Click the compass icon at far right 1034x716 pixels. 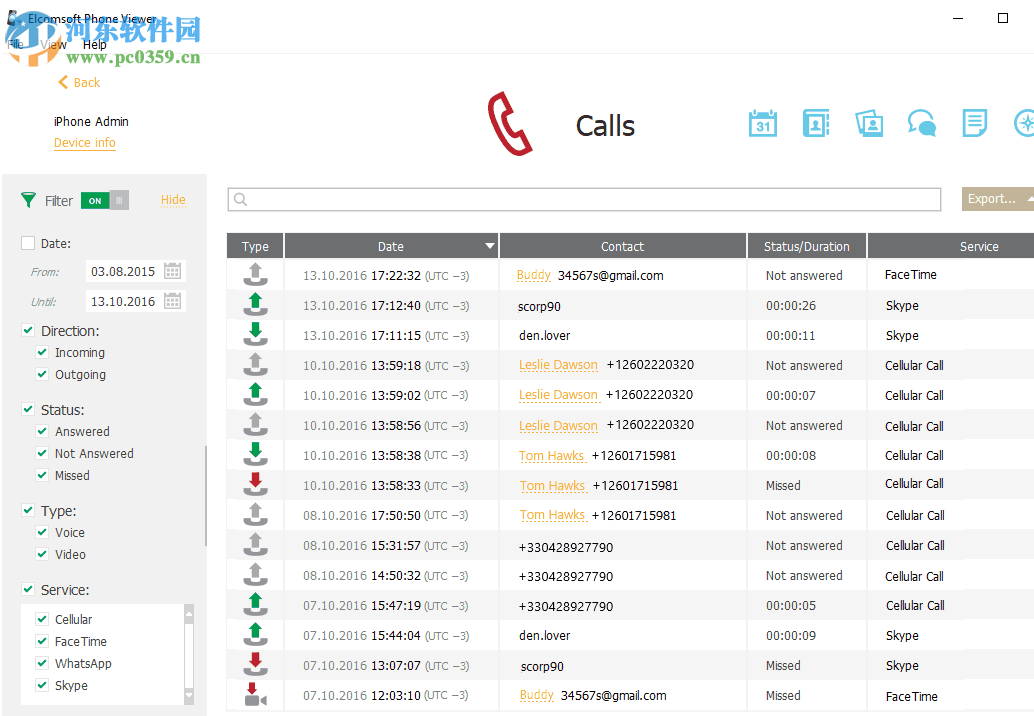click(1024, 123)
